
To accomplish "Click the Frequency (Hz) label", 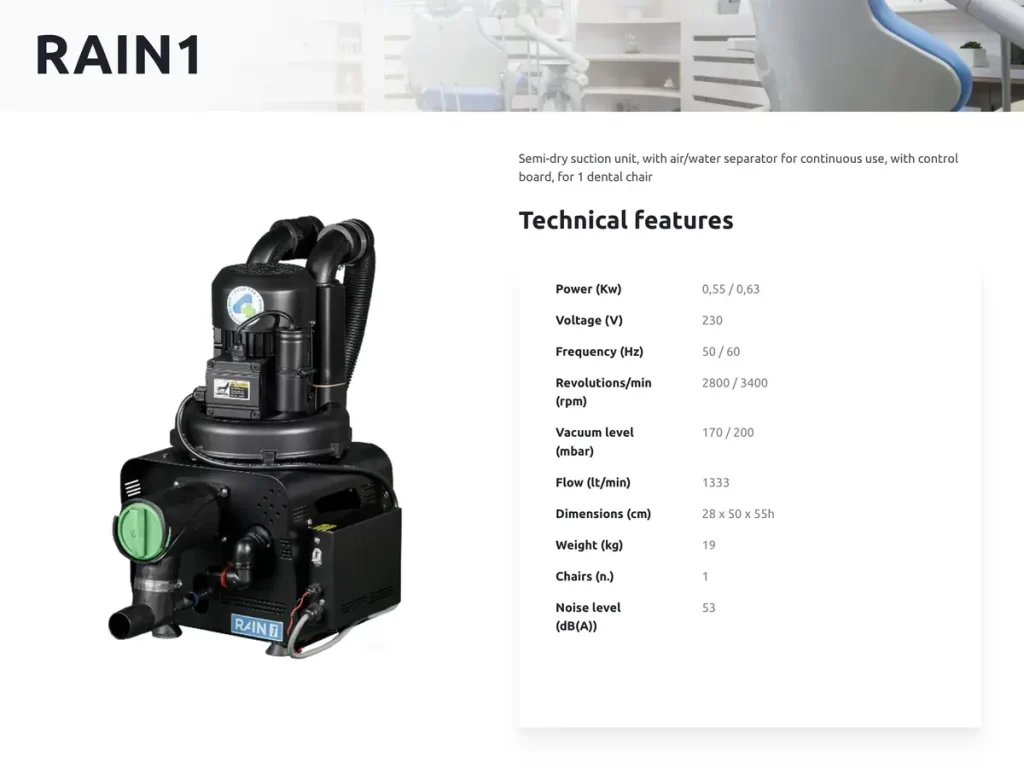I will pyautogui.click(x=599, y=351).
